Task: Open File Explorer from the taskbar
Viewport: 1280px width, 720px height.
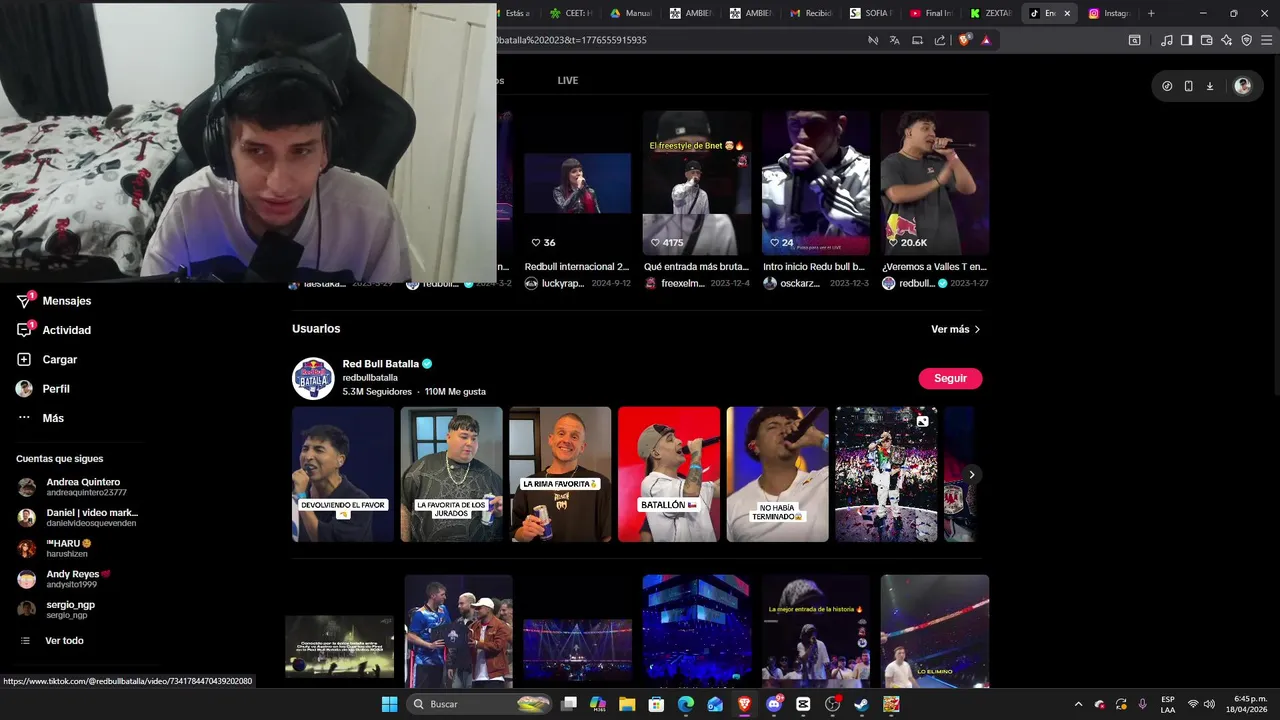Action: point(627,704)
